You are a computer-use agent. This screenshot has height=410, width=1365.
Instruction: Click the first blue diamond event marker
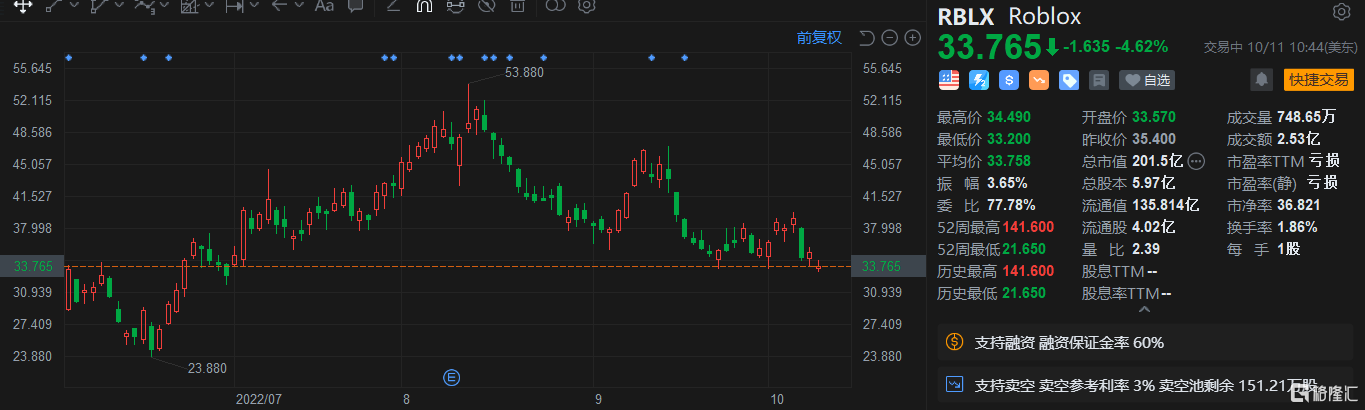(x=69, y=58)
